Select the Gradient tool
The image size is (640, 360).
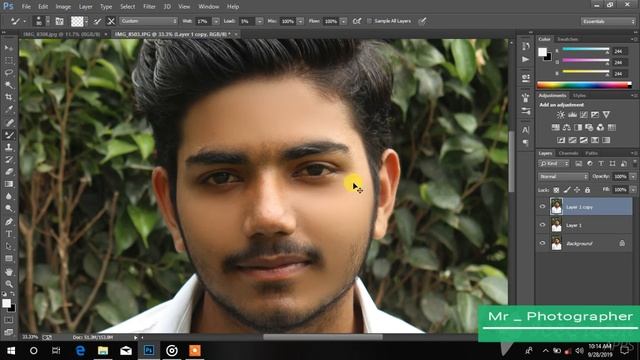click(x=9, y=184)
